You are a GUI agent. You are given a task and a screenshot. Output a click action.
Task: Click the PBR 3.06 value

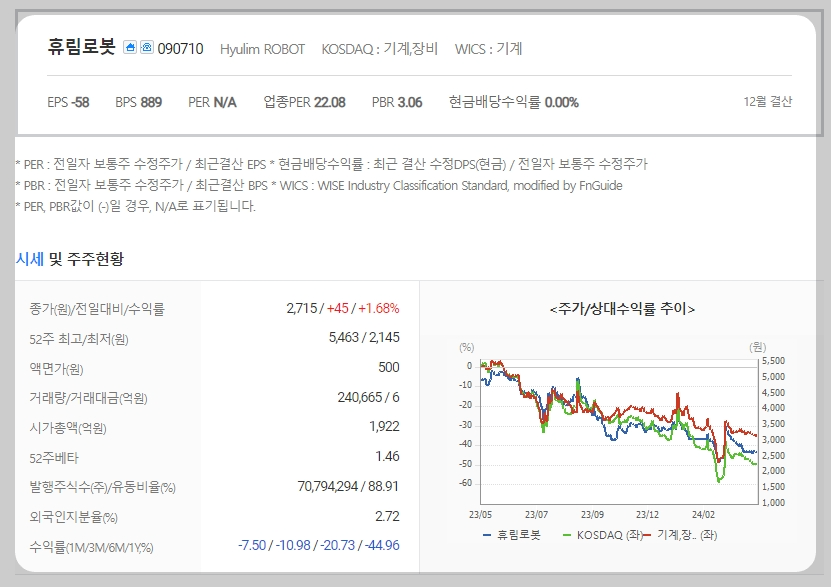click(x=397, y=102)
